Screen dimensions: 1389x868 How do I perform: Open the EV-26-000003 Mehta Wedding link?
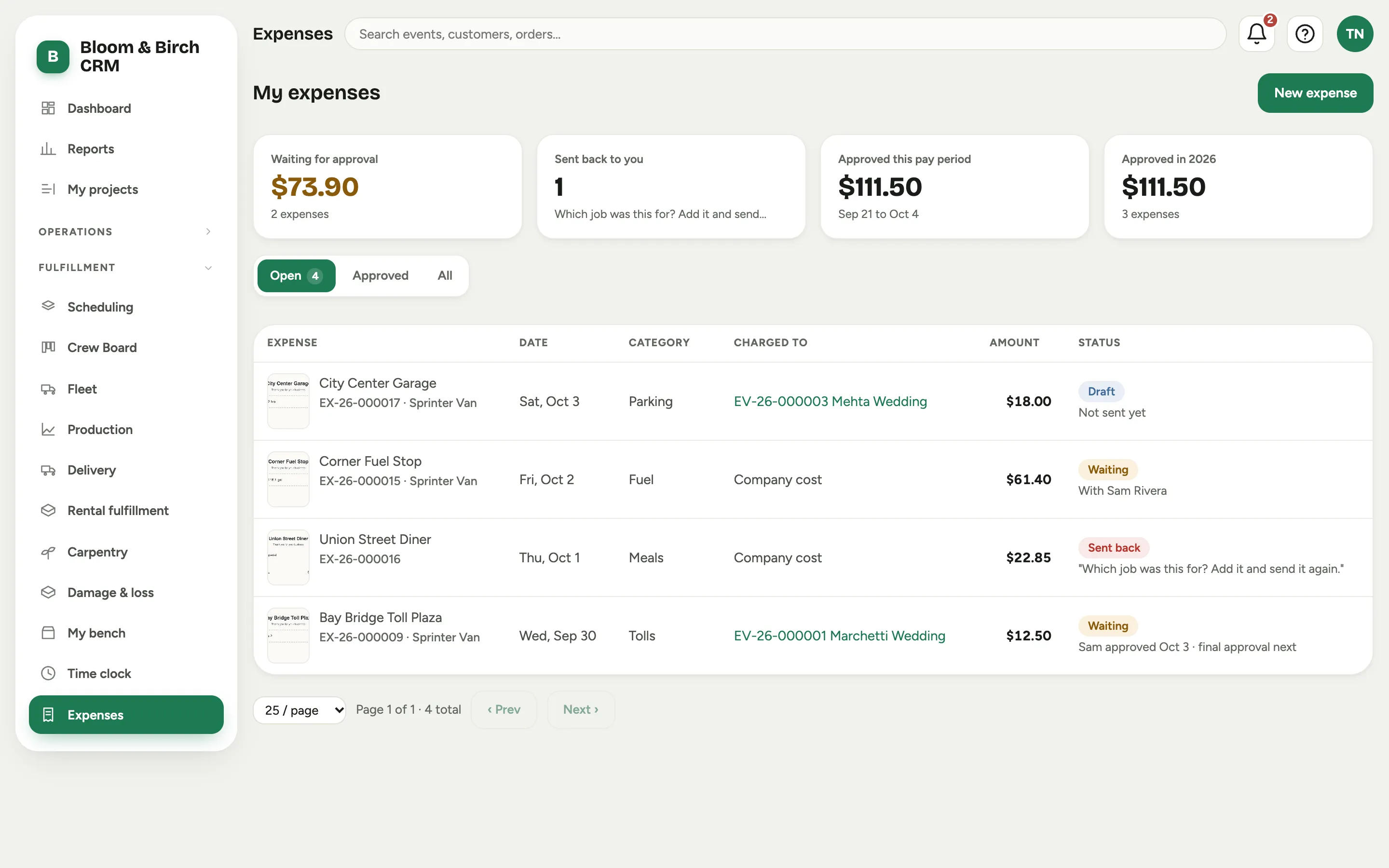coord(830,401)
